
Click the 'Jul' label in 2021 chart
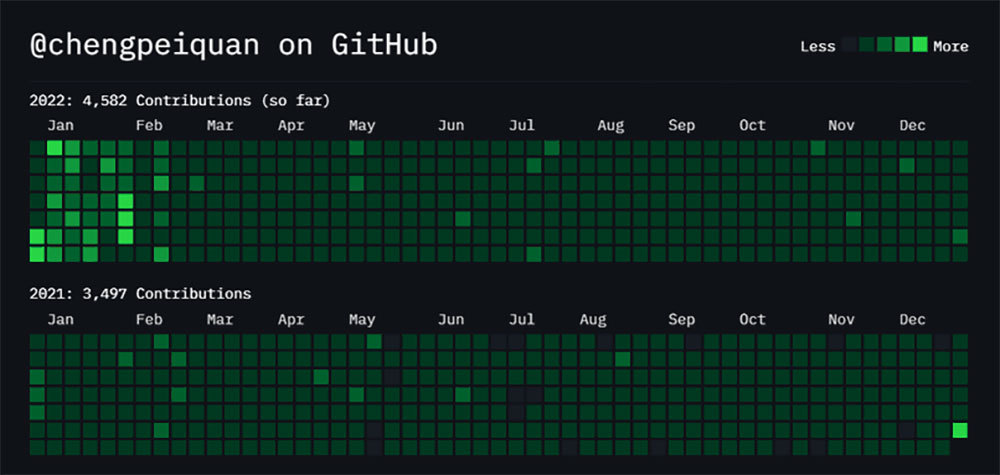522,319
